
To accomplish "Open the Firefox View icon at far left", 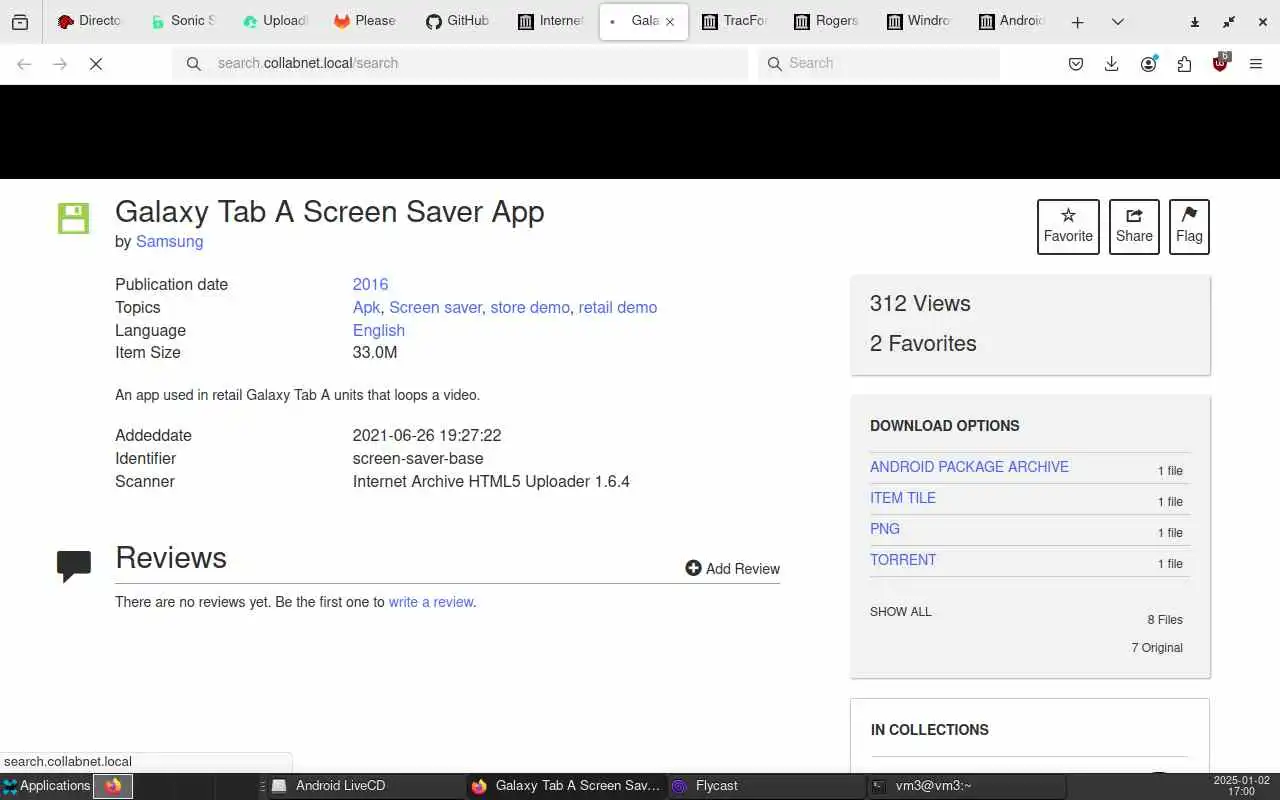I will 20,21.
